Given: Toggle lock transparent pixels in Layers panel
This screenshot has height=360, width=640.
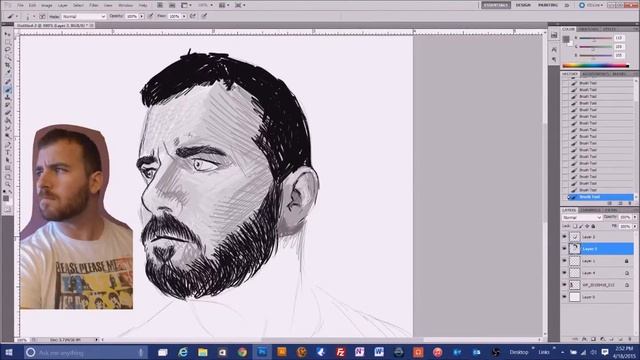Looking at the screenshot, I should coord(575,226).
